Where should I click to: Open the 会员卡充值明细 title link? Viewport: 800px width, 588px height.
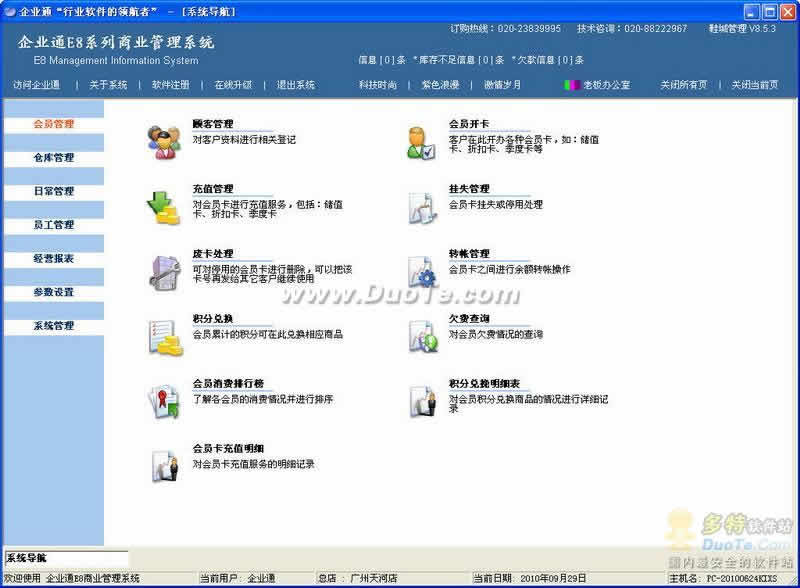(228, 448)
